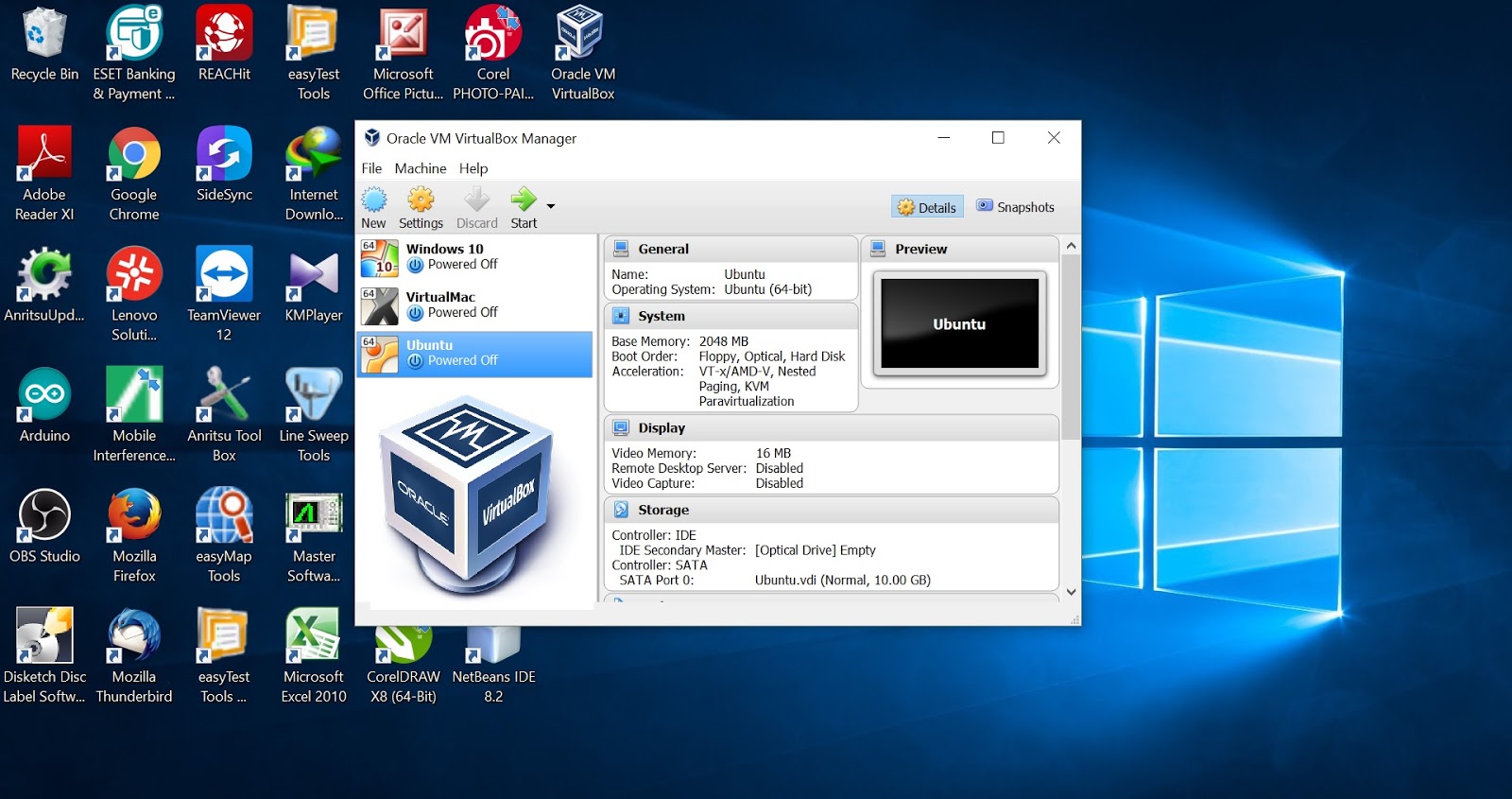
Task: Click the System section header
Action: click(x=730, y=316)
